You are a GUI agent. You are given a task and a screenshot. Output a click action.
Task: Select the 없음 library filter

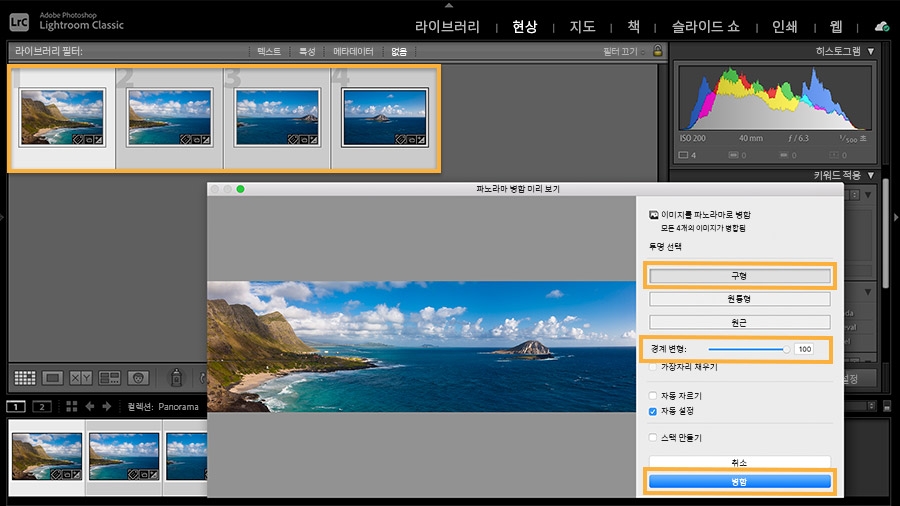[399, 51]
